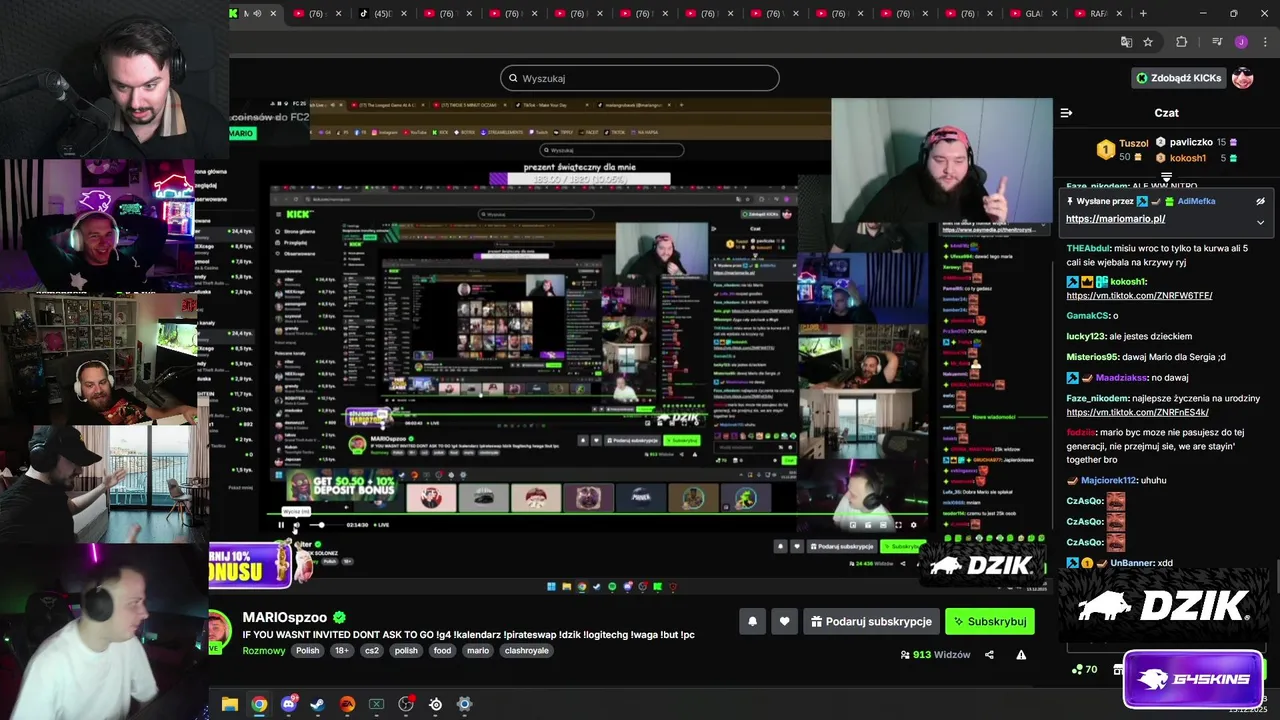Open the Chrome profile J avatar
Image resolution: width=1280 pixels, height=720 pixels.
[x=1241, y=42]
